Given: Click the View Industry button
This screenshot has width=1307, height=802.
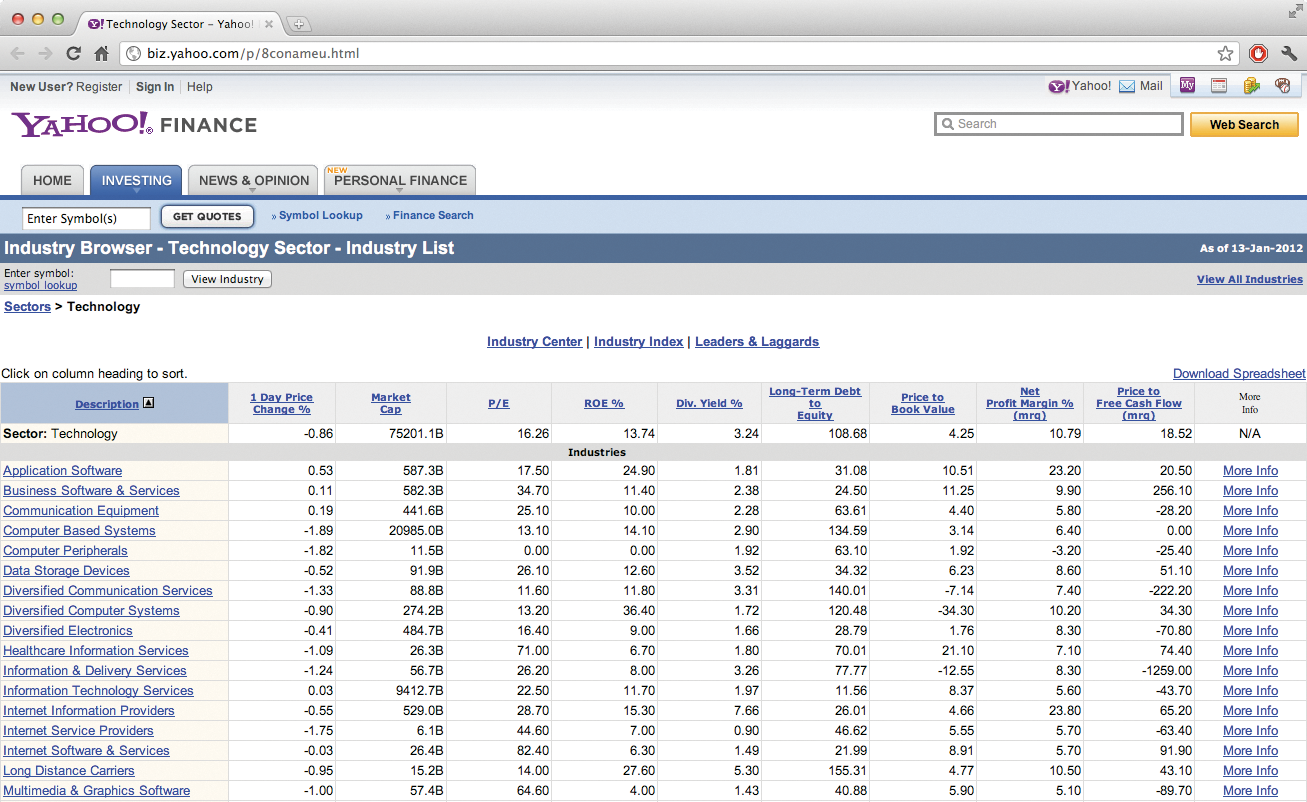Looking at the screenshot, I should (227, 279).
